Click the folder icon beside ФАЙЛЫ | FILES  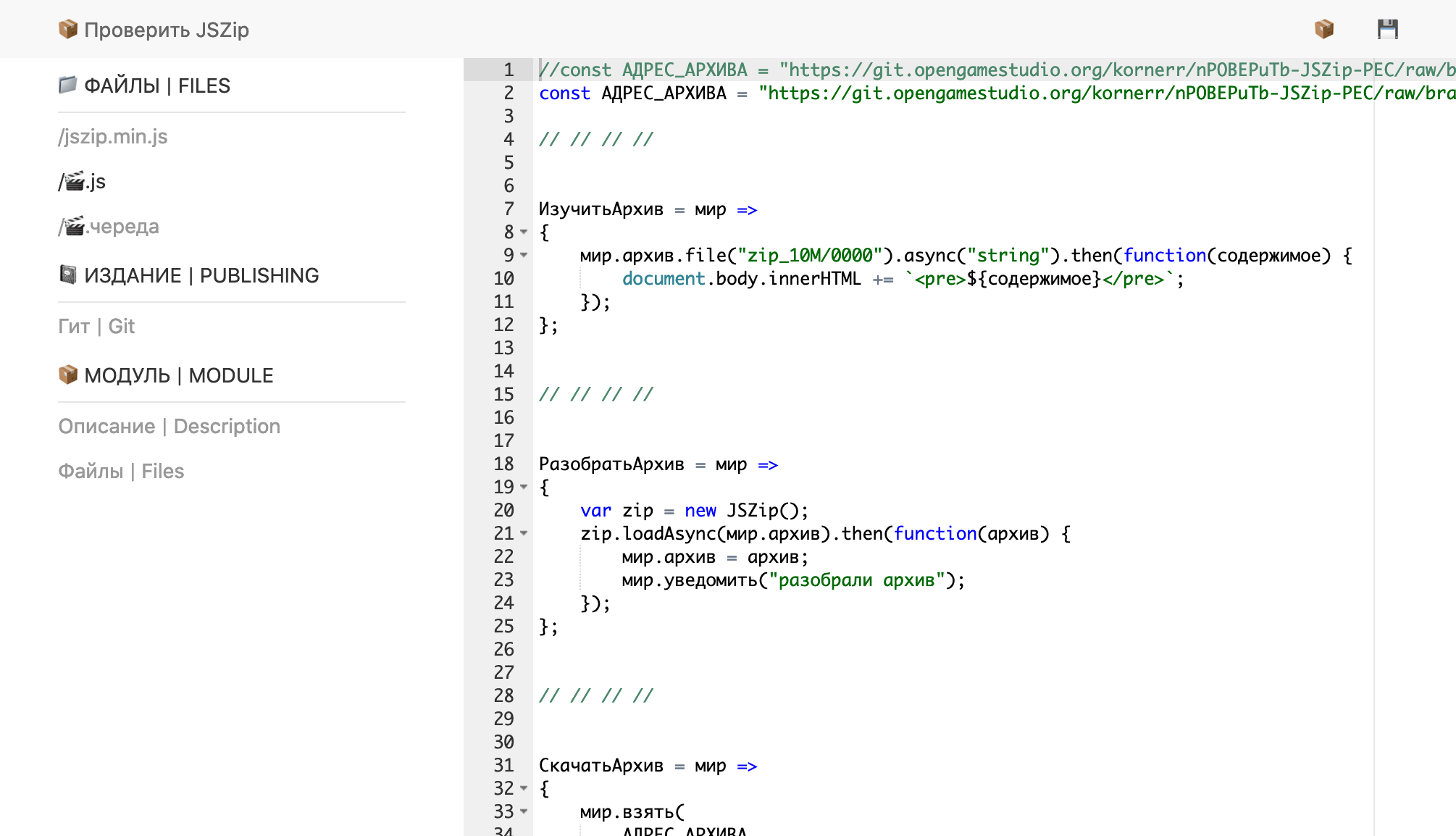[67, 85]
